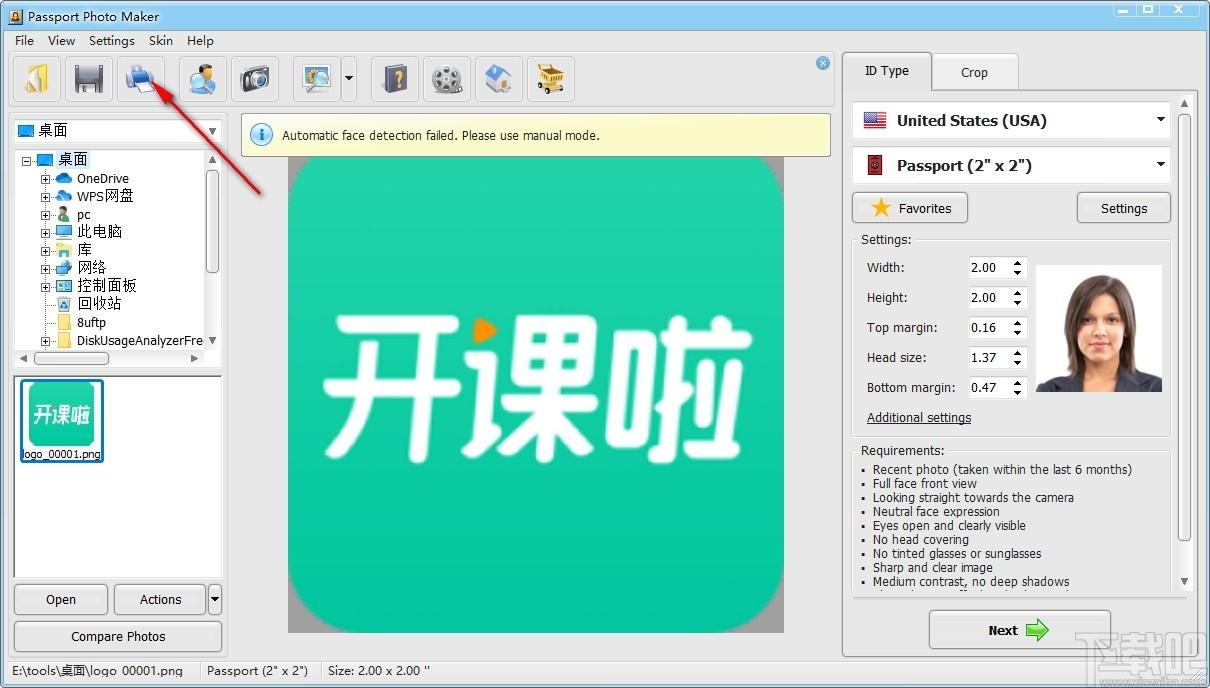Viewport: 1210px width, 688px height.
Task: Expand the pc tree node
Action: tap(45, 214)
